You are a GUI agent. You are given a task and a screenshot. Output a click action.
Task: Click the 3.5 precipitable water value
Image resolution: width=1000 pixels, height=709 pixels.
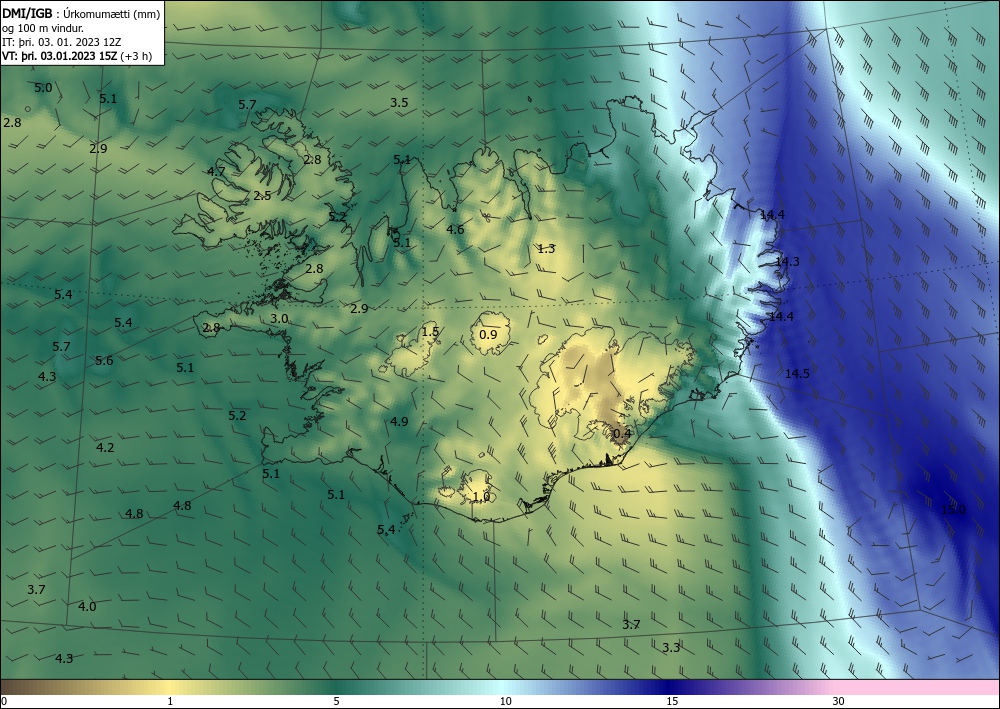pyautogui.click(x=399, y=103)
